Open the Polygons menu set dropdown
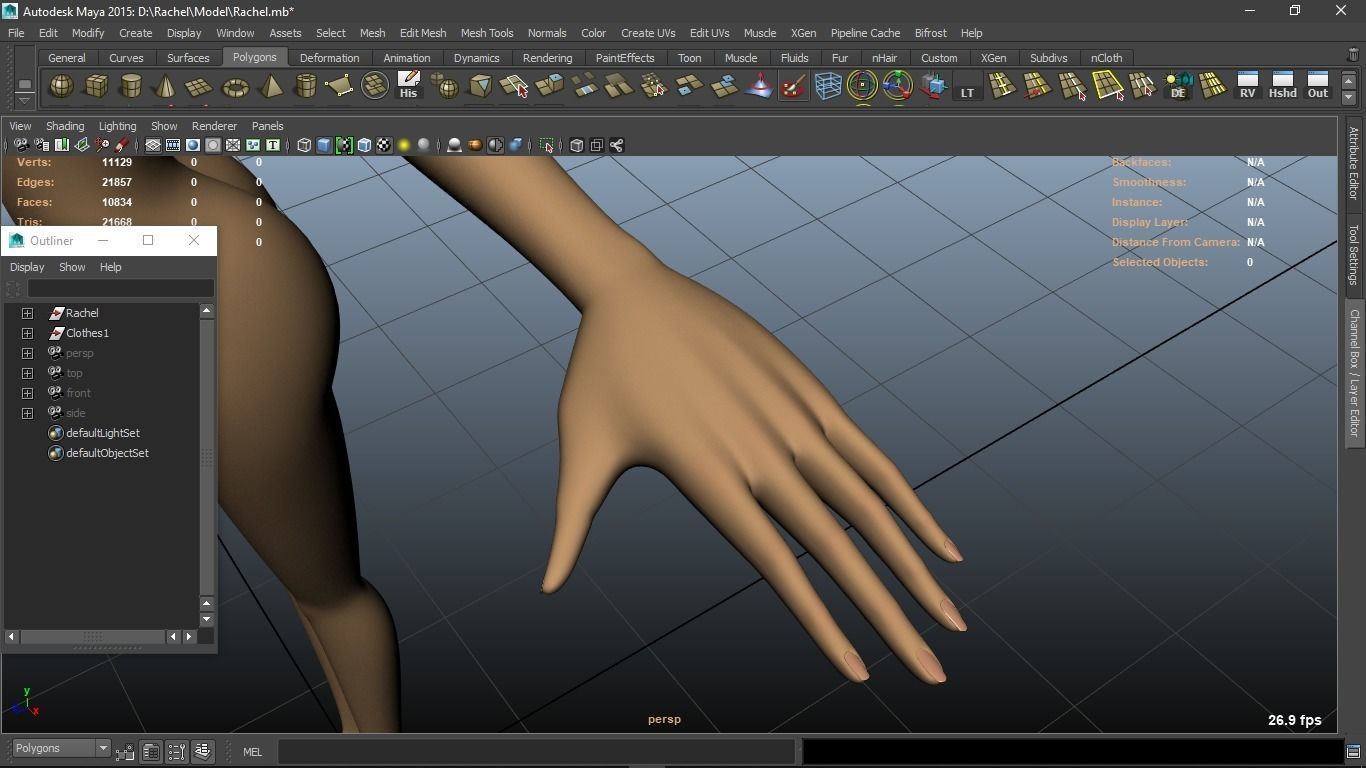The image size is (1366, 768). click(x=60, y=748)
